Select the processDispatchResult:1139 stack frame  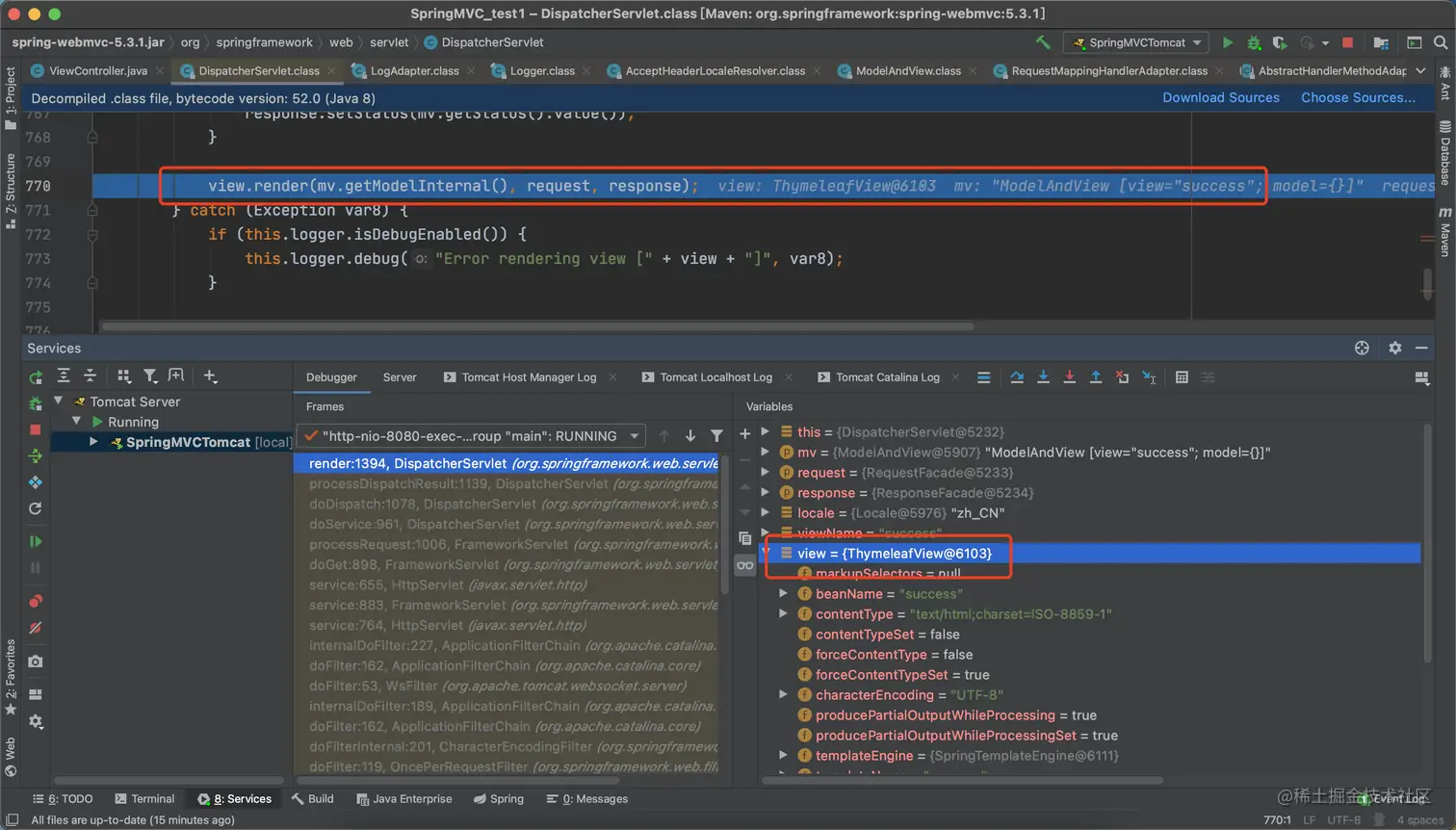click(x=507, y=483)
